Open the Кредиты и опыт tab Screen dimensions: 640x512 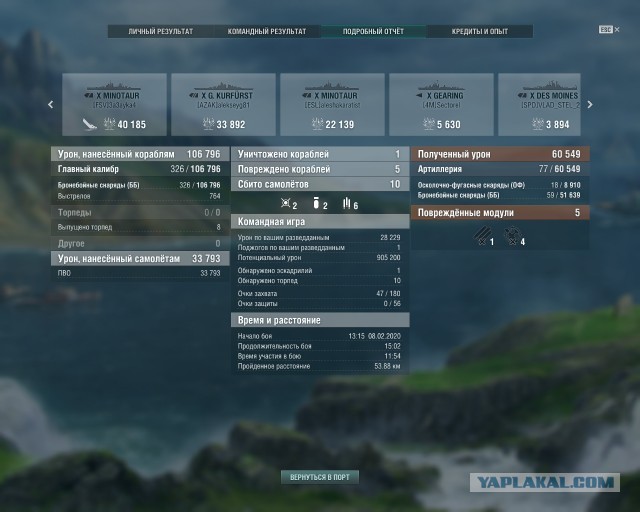point(480,31)
